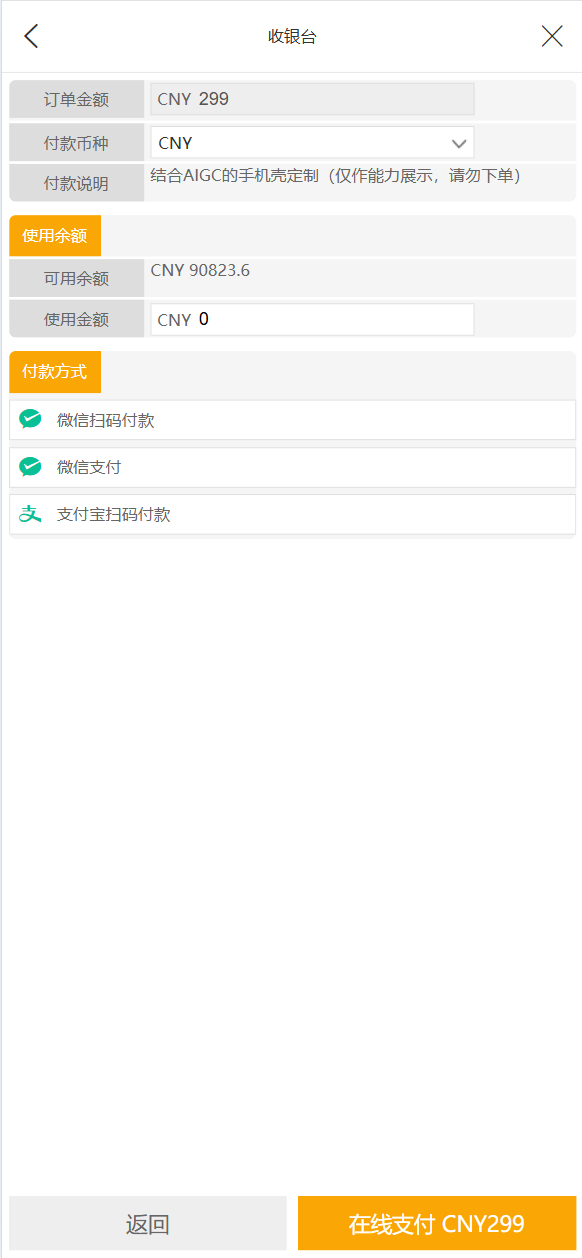Choose 微信支付 as payment method
The width and height of the screenshot is (582, 1258).
292,467
